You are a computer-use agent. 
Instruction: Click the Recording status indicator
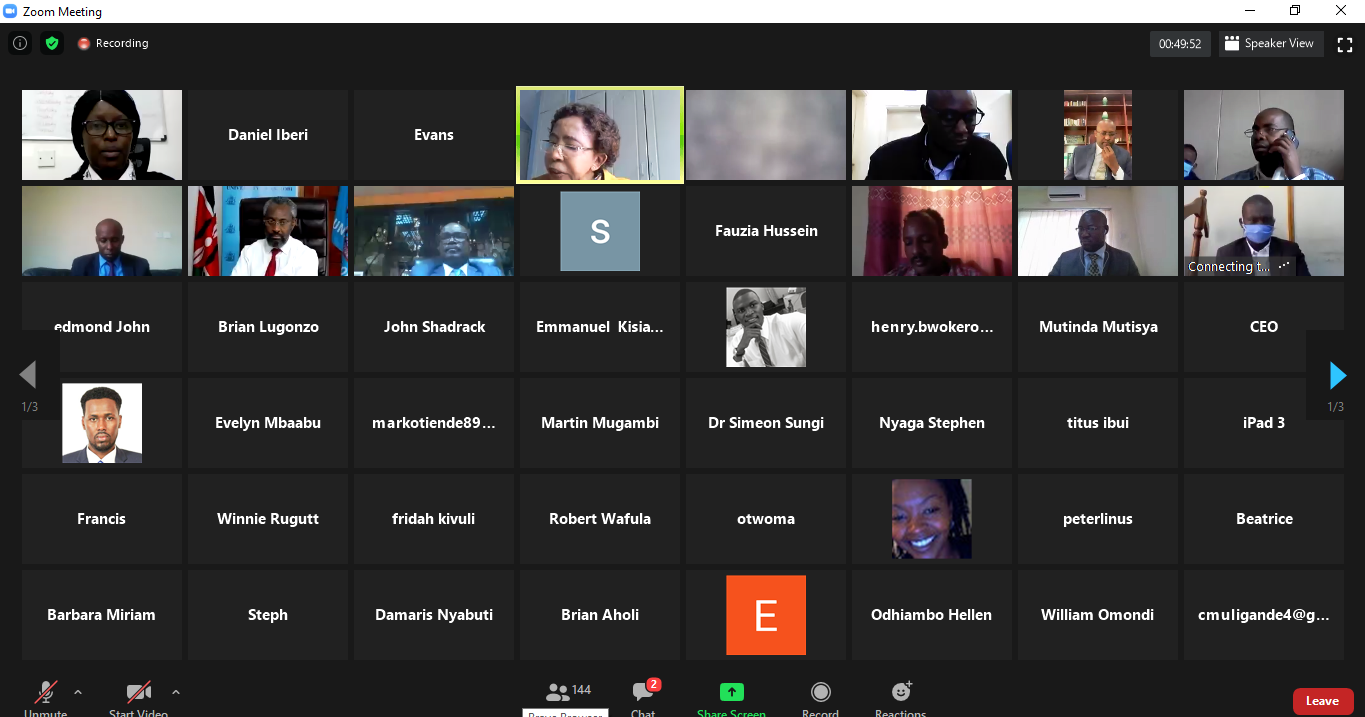click(x=113, y=44)
